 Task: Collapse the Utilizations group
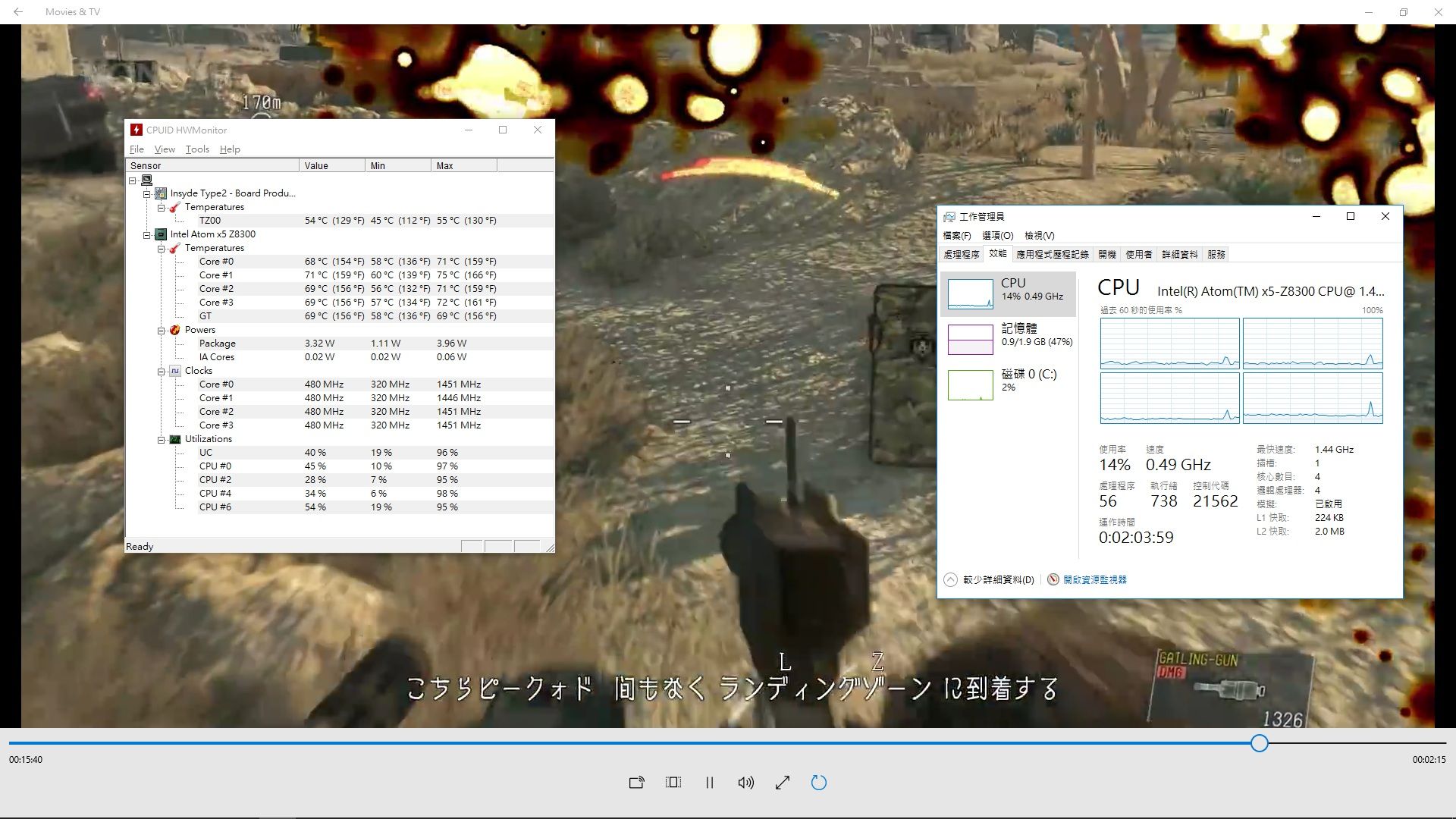pyautogui.click(x=162, y=440)
